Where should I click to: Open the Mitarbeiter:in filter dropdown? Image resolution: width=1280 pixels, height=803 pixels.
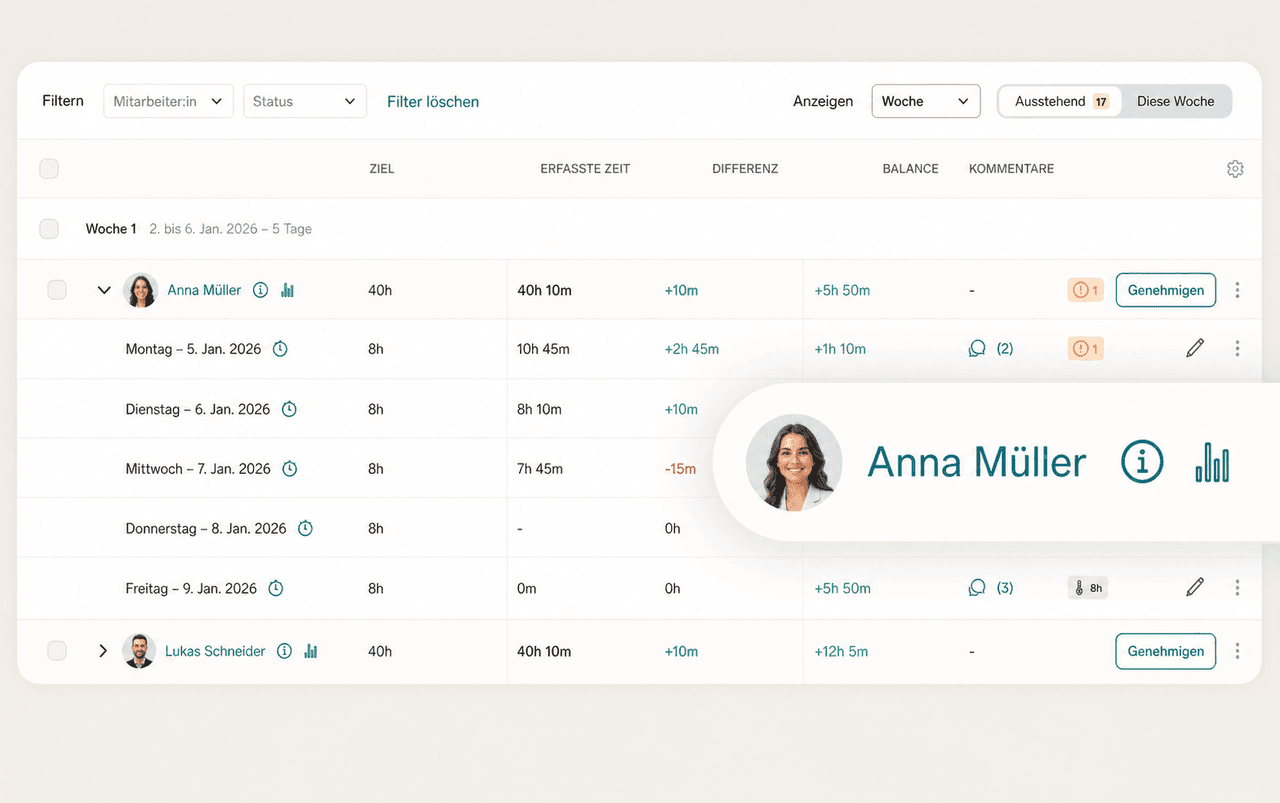pyautogui.click(x=168, y=101)
